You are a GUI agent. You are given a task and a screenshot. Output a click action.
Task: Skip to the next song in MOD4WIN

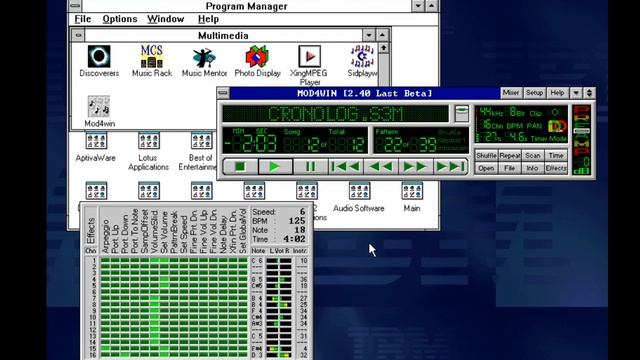coord(450,167)
